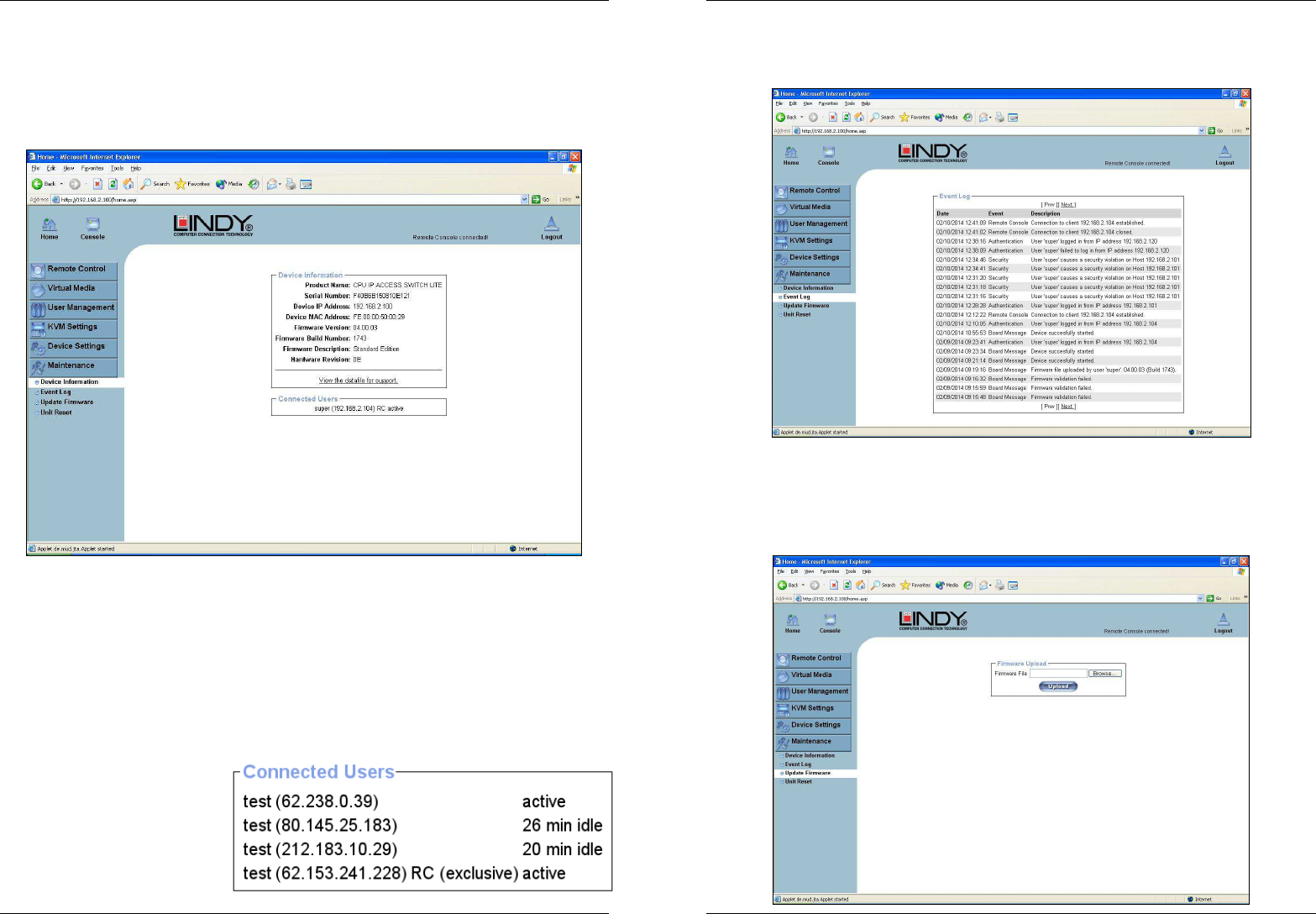Image resolution: width=1316 pixels, height=914 pixels.
Task: Click the Browse... button in Firmware Upload
Action: (1104, 674)
